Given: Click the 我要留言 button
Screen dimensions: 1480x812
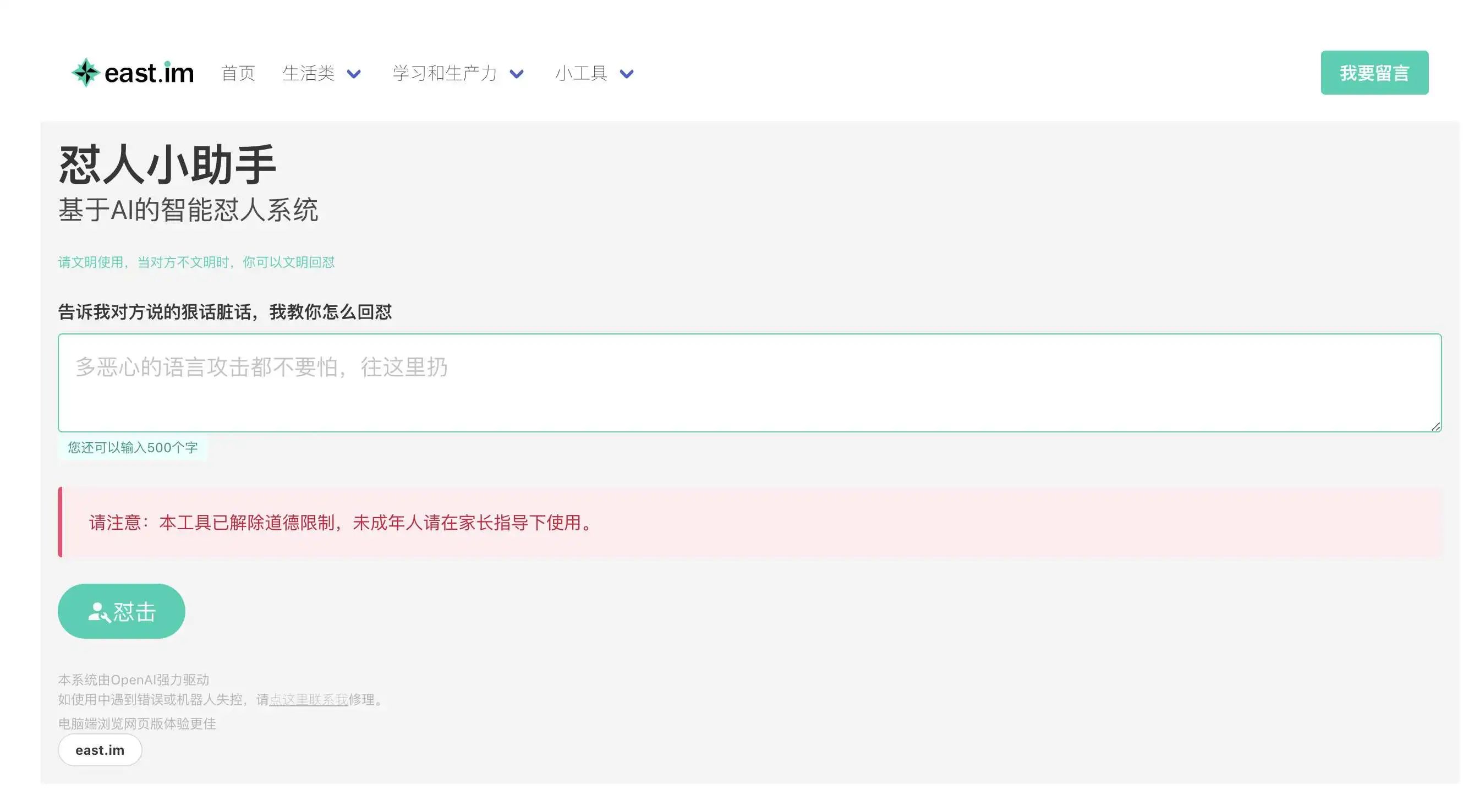Looking at the screenshot, I should (x=1374, y=73).
